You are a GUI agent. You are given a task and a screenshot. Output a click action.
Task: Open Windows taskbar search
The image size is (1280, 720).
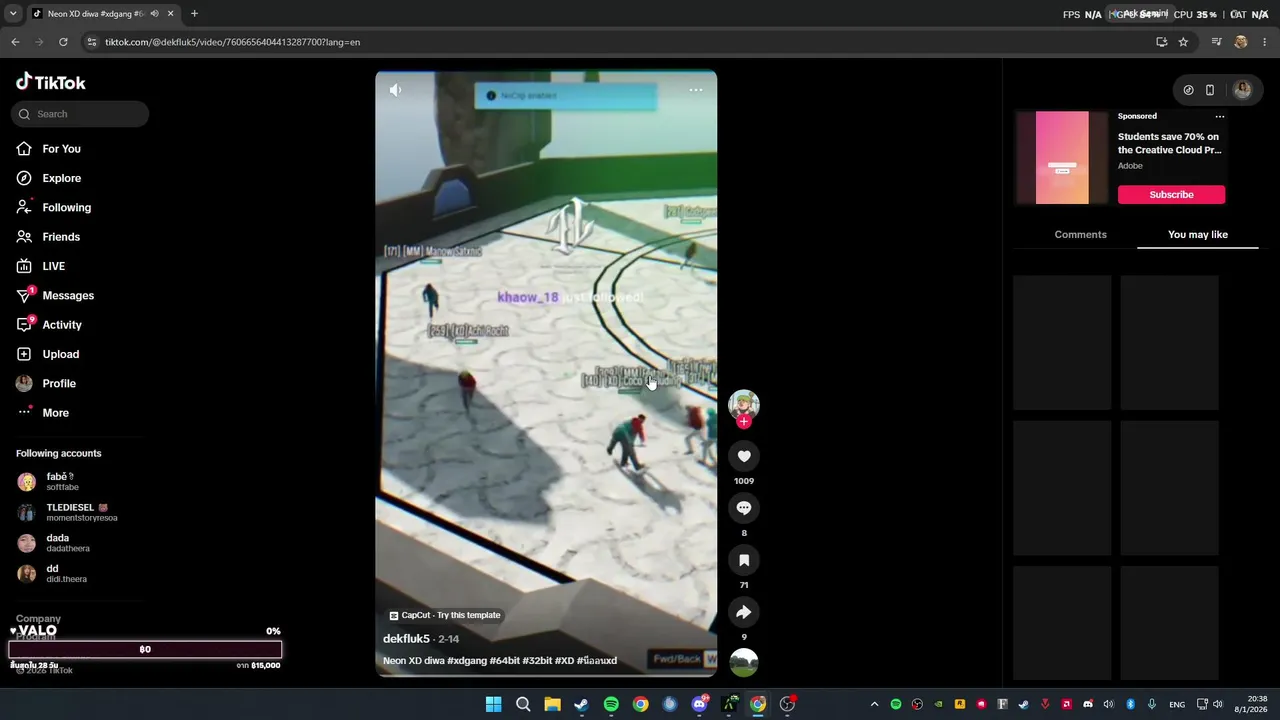tap(523, 704)
